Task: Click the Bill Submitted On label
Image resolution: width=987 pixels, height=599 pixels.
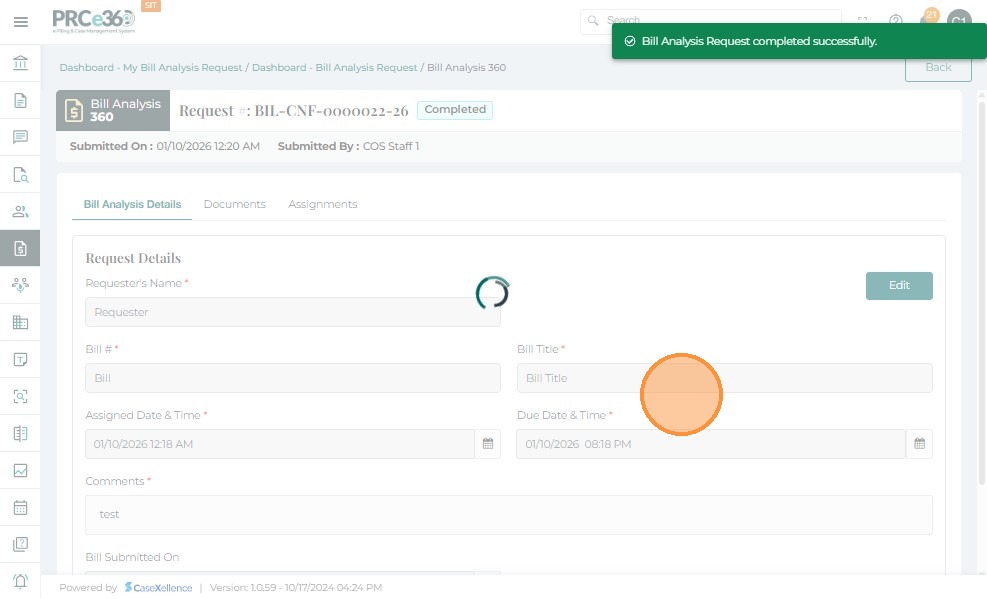Action: pyautogui.click(x=132, y=557)
